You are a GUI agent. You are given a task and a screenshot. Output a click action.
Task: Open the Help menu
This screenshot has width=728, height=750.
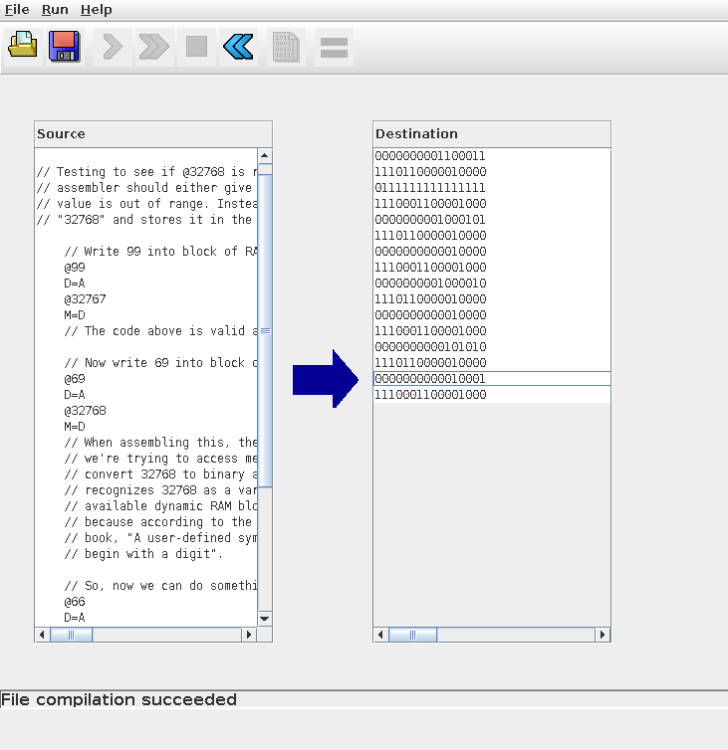click(x=96, y=10)
